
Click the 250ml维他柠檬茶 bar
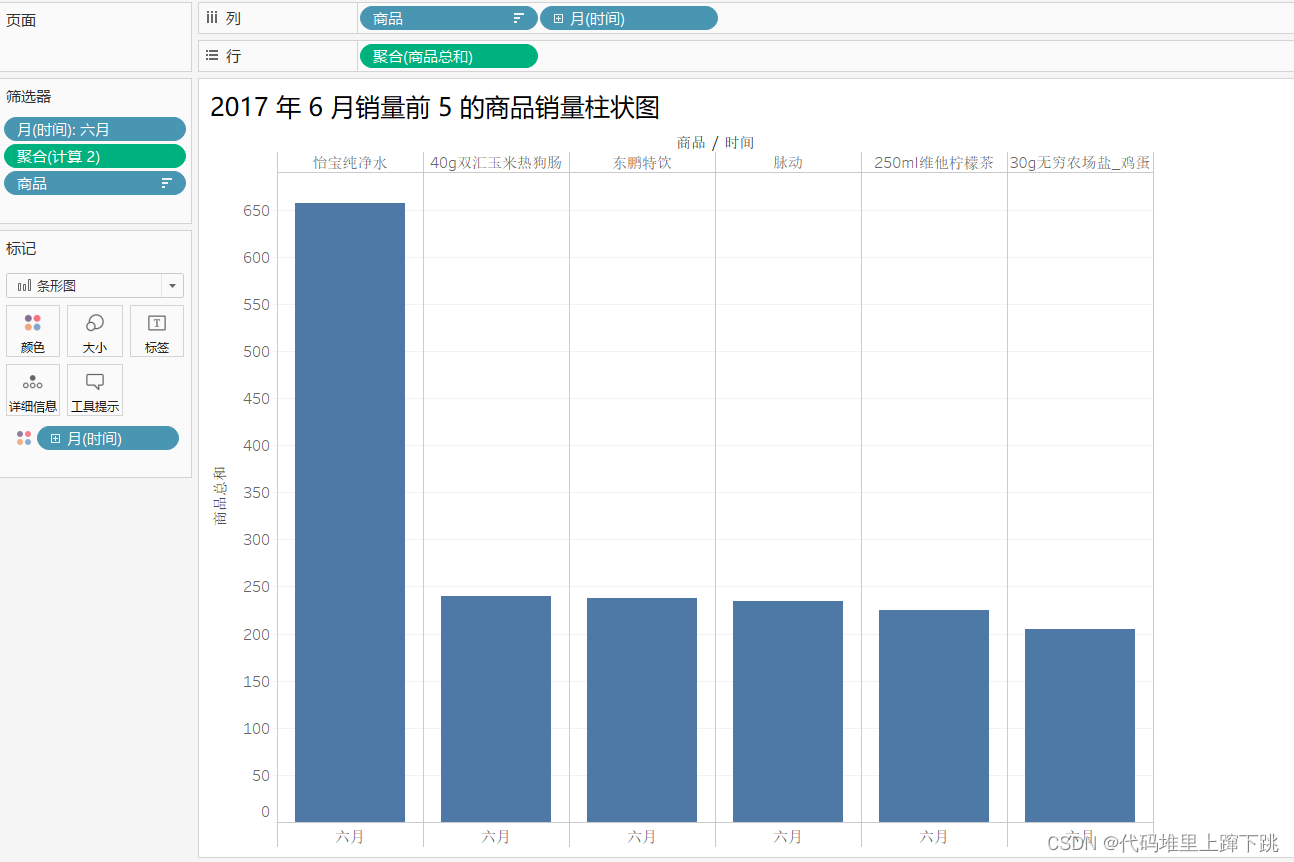tap(934, 716)
